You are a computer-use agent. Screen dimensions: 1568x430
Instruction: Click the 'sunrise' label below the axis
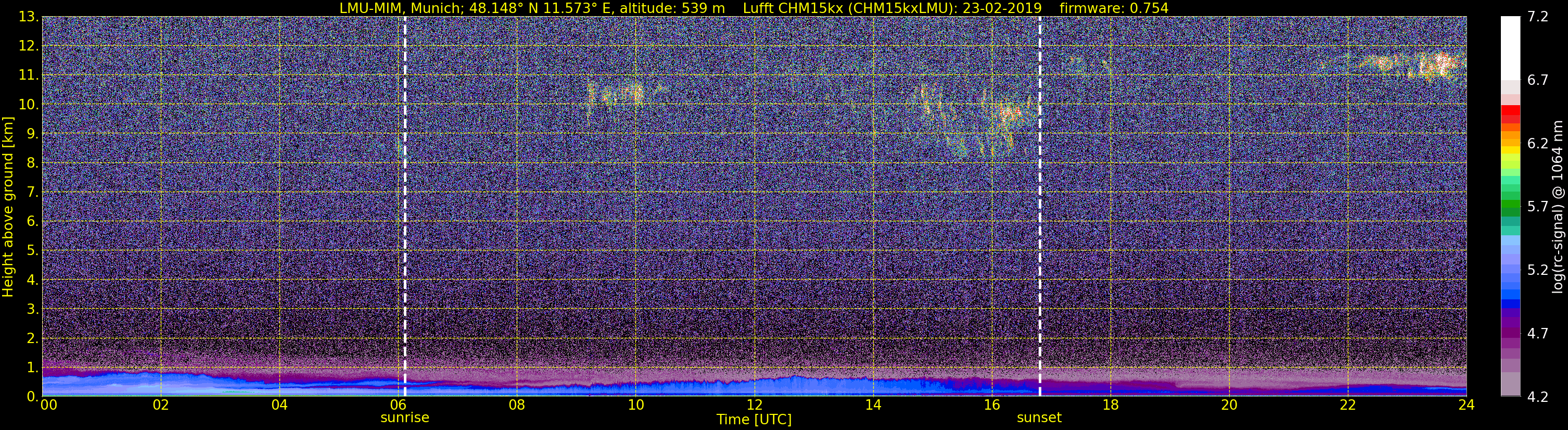click(405, 417)
